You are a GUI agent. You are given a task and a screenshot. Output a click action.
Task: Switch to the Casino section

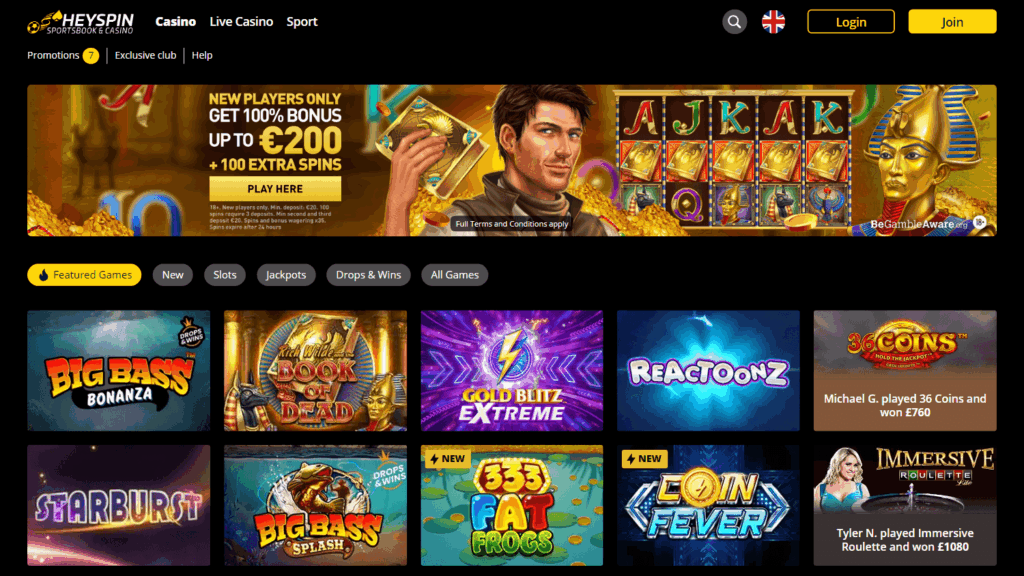point(176,22)
